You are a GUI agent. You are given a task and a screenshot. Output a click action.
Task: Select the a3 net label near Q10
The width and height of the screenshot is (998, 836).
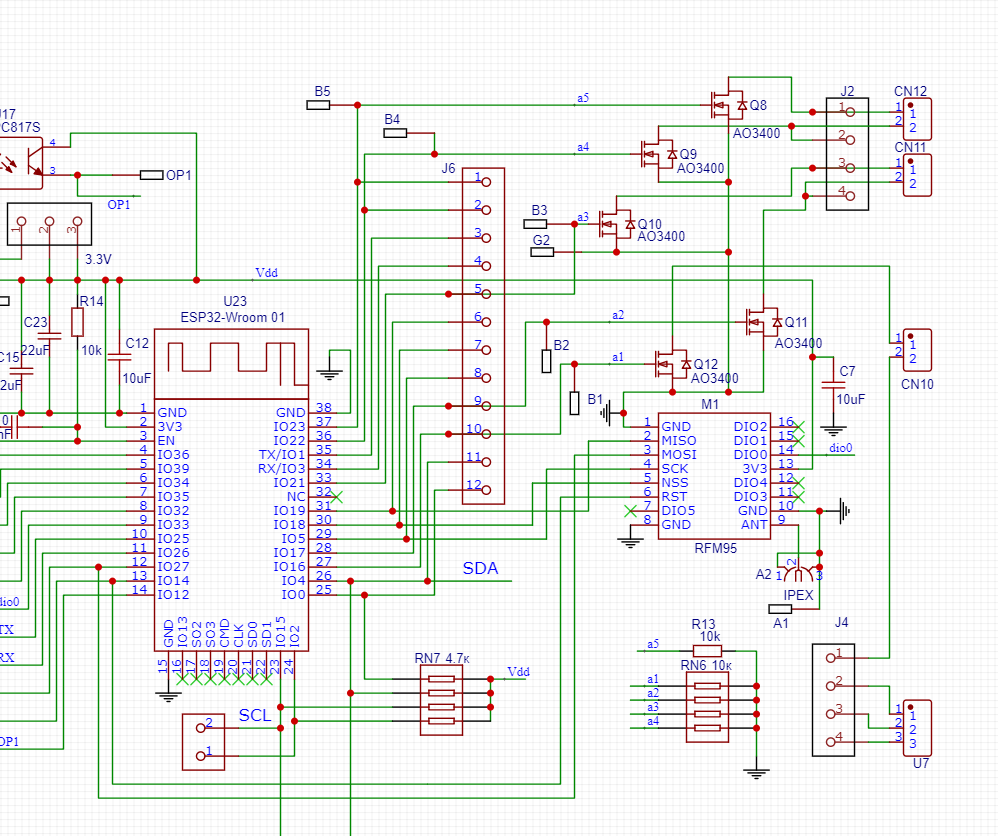pyautogui.click(x=583, y=217)
